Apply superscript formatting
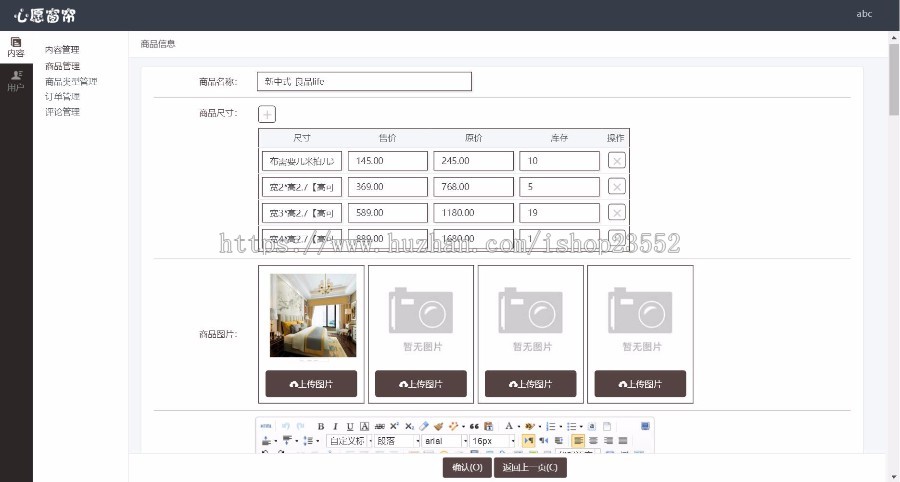The height and width of the screenshot is (482, 900). pos(394,426)
